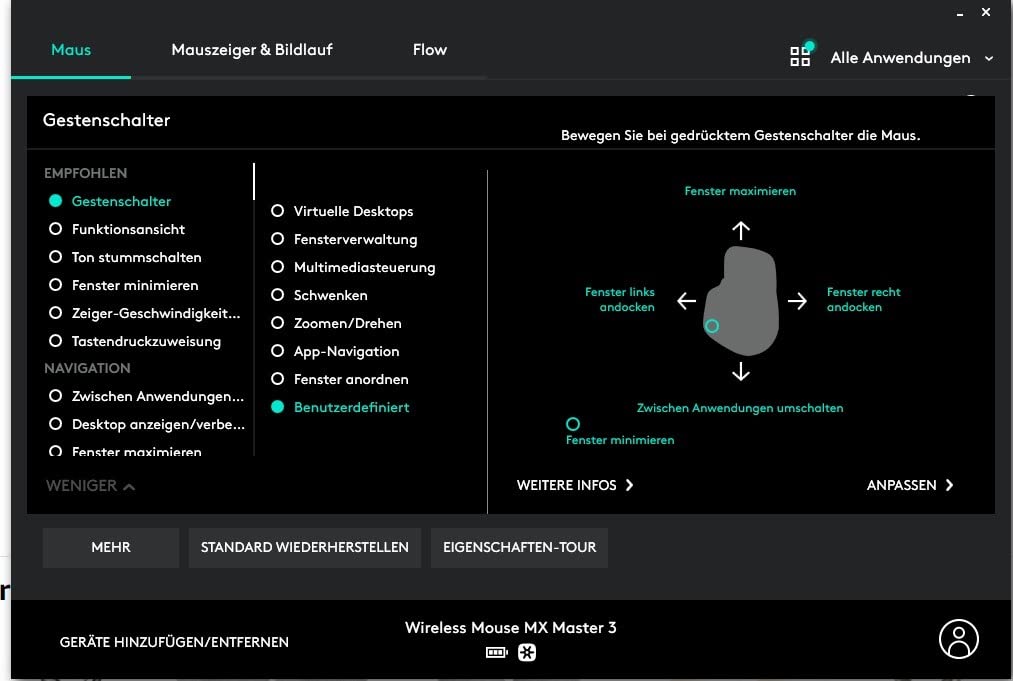
Task: Open the Alle Anwendungen dropdown
Action: click(911, 58)
